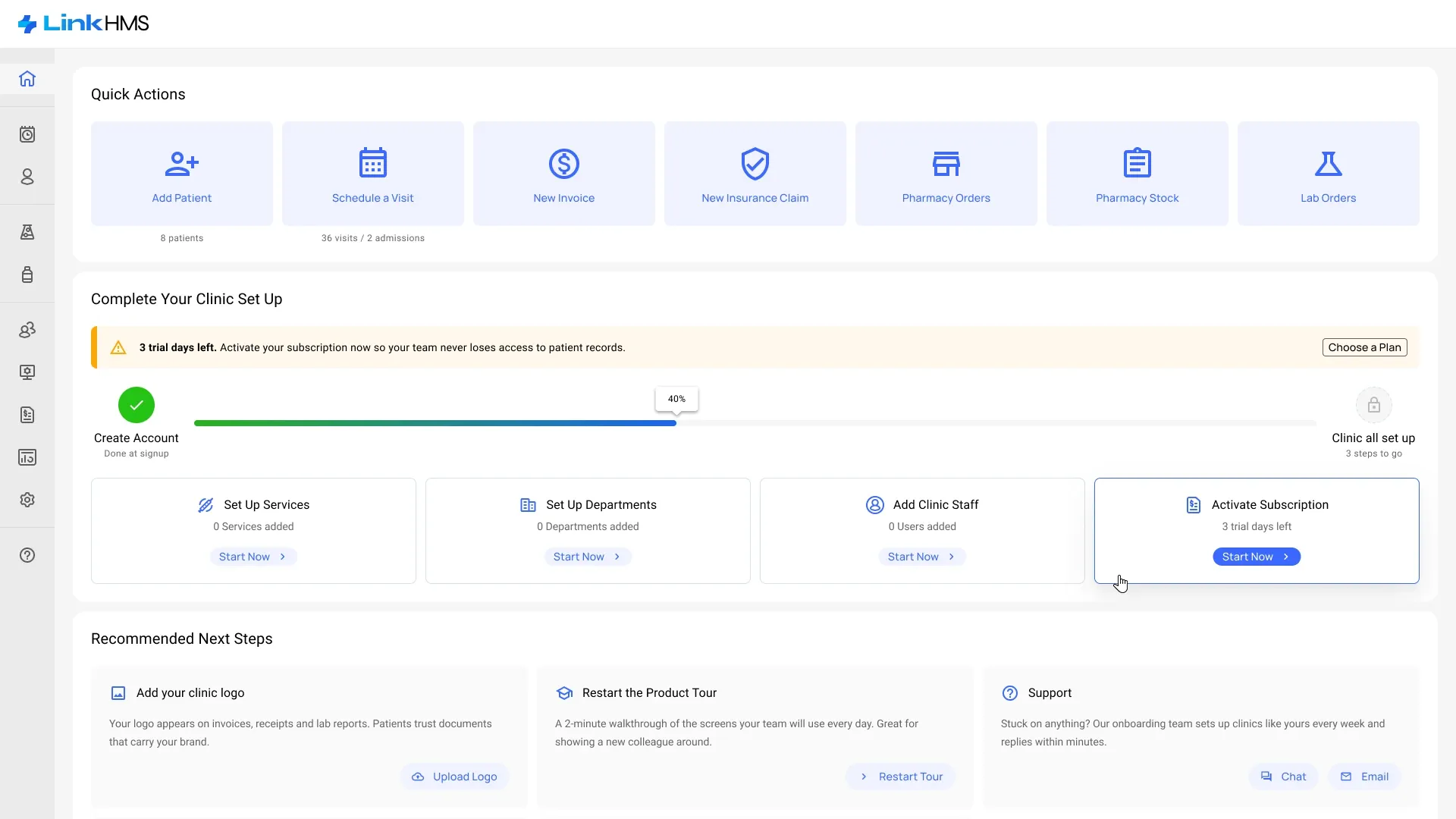
Task: Click the Choose a Plan button
Action: tap(1365, 347)
